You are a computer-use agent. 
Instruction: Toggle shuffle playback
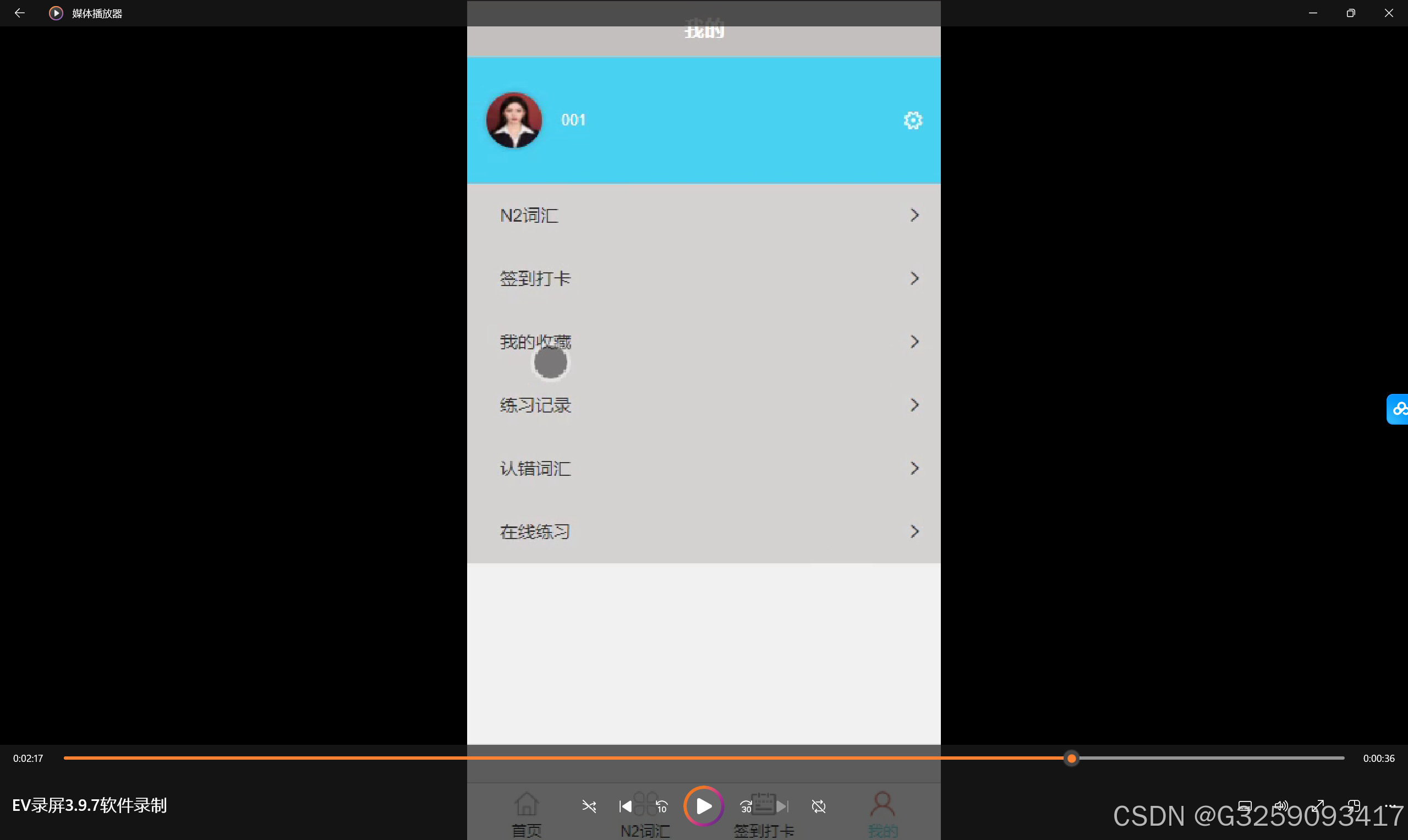click(x=589, y=806)
